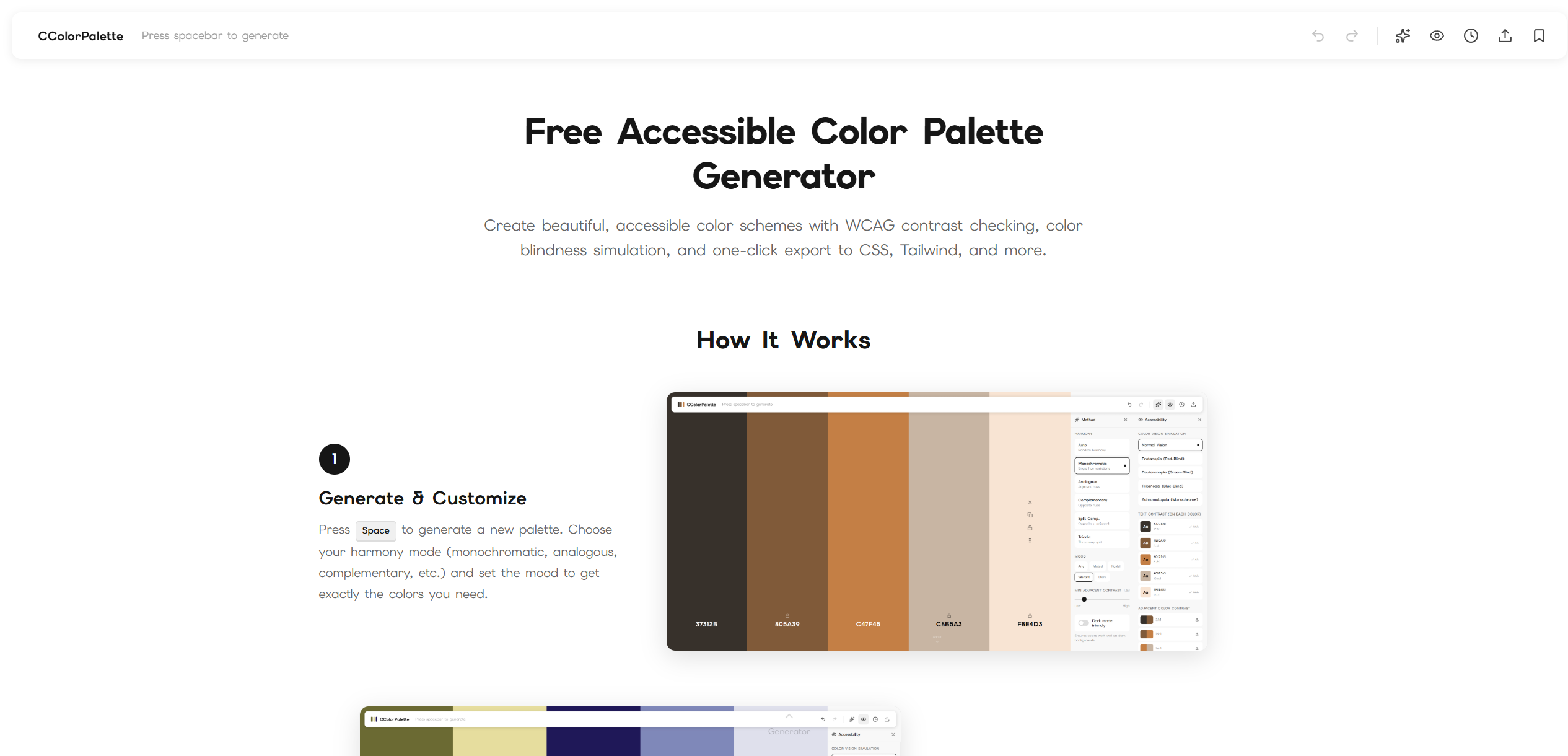The width and height of the screenshot is (1568, 756).
Task: Collapse the panel using the upward chevron
Action: (x=789, y=716)
